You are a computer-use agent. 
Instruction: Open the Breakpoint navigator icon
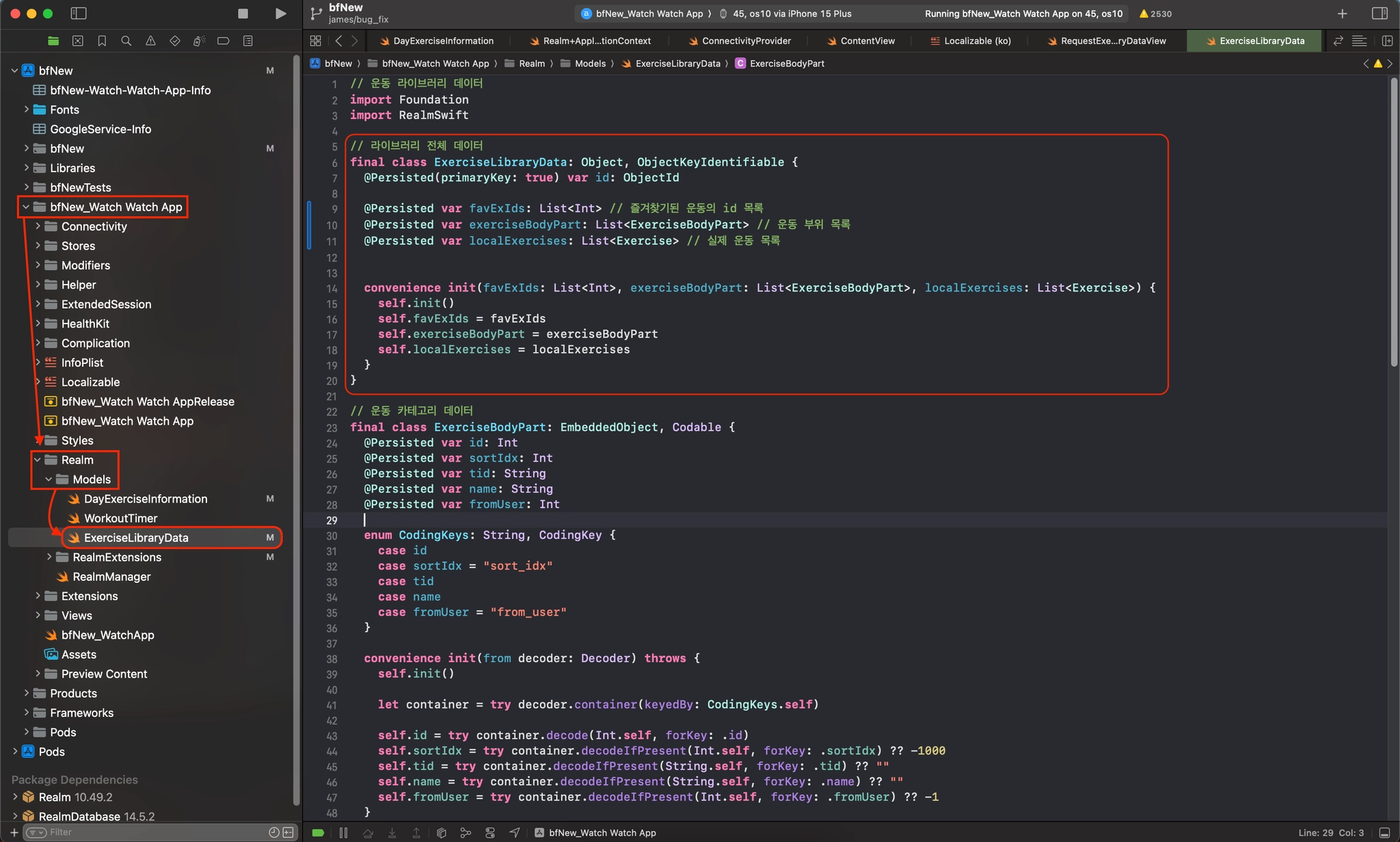(223, 41)
